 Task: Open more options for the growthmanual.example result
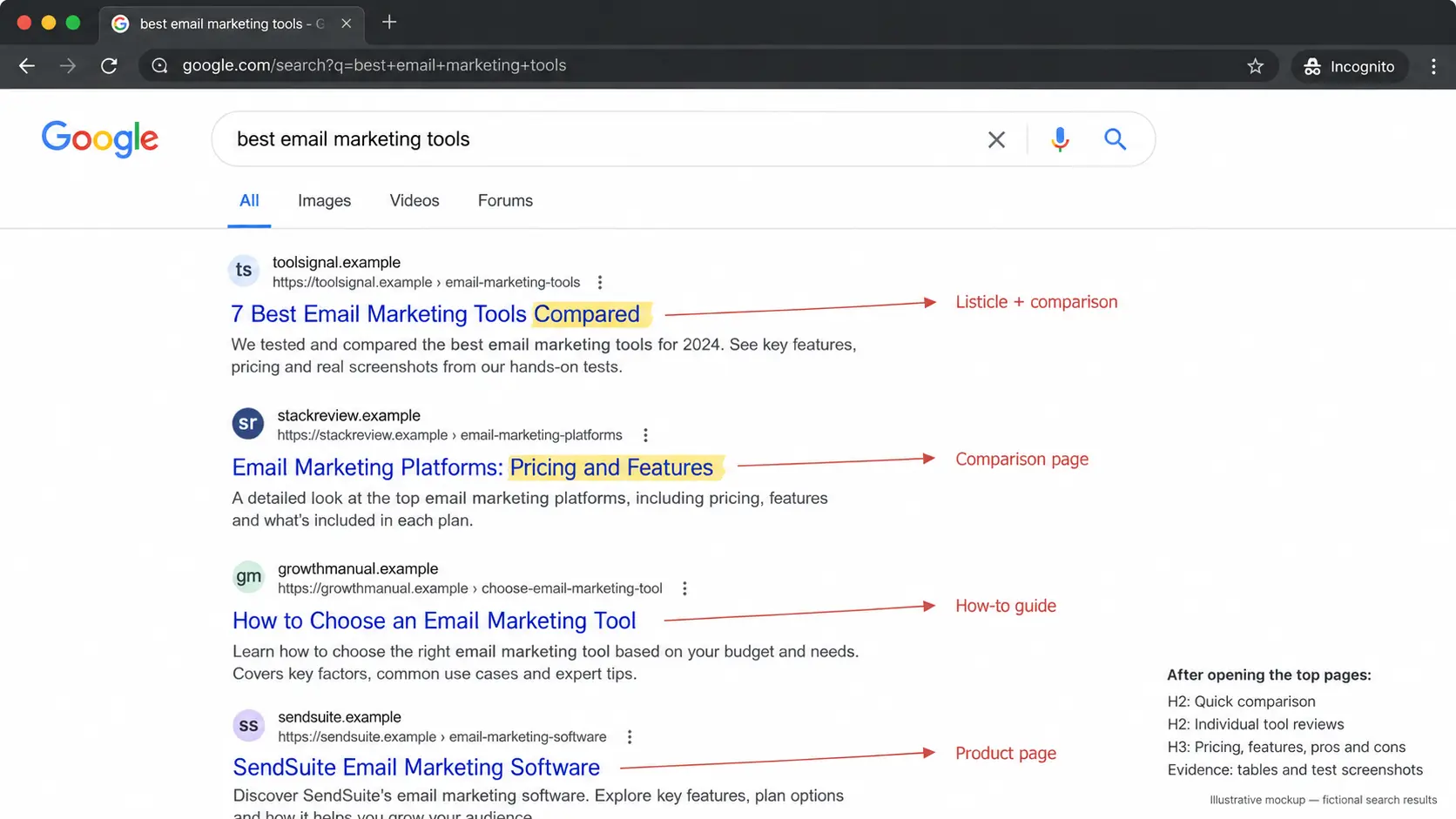[x=684, y=588]
